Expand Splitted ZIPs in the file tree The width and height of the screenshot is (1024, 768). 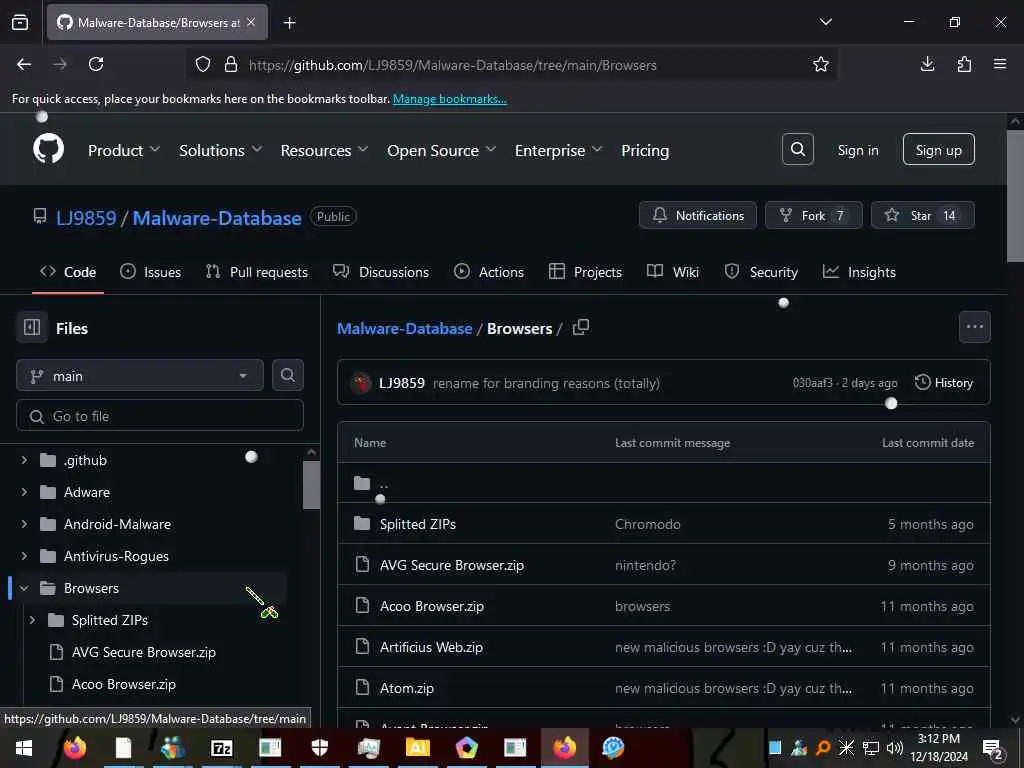pos(32,620)
